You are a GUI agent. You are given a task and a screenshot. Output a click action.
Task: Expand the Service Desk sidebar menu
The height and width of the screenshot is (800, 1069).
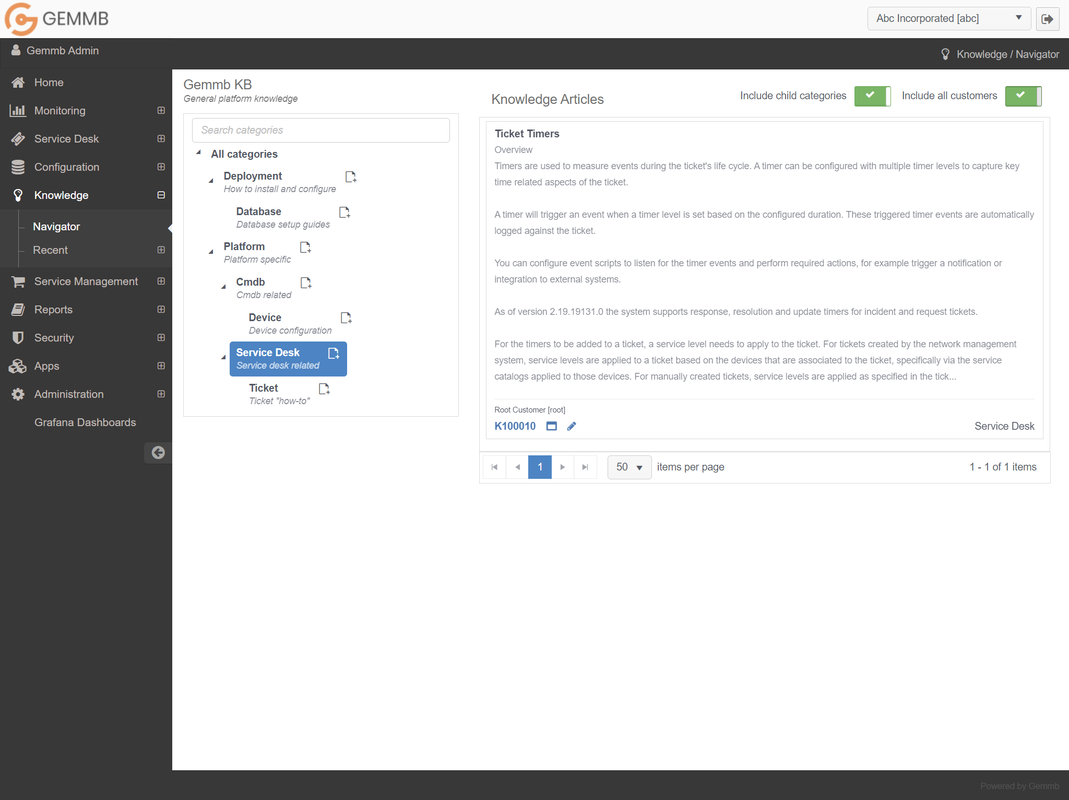tap(161, 138)
